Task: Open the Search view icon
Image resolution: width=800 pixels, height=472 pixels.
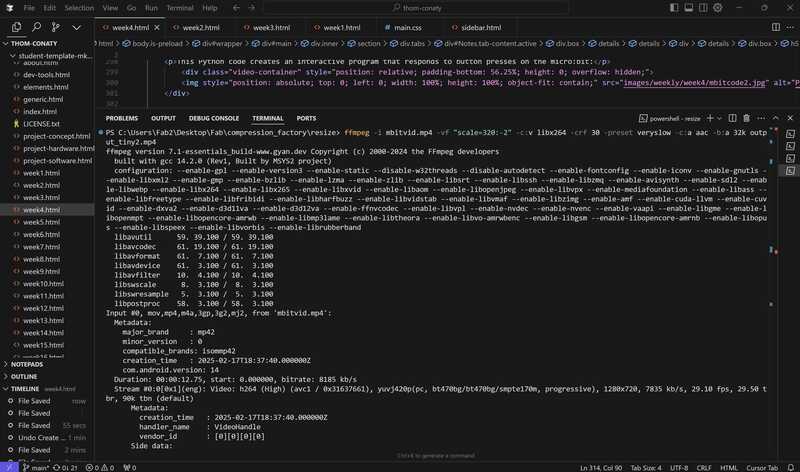Action: tap(36, 27)
